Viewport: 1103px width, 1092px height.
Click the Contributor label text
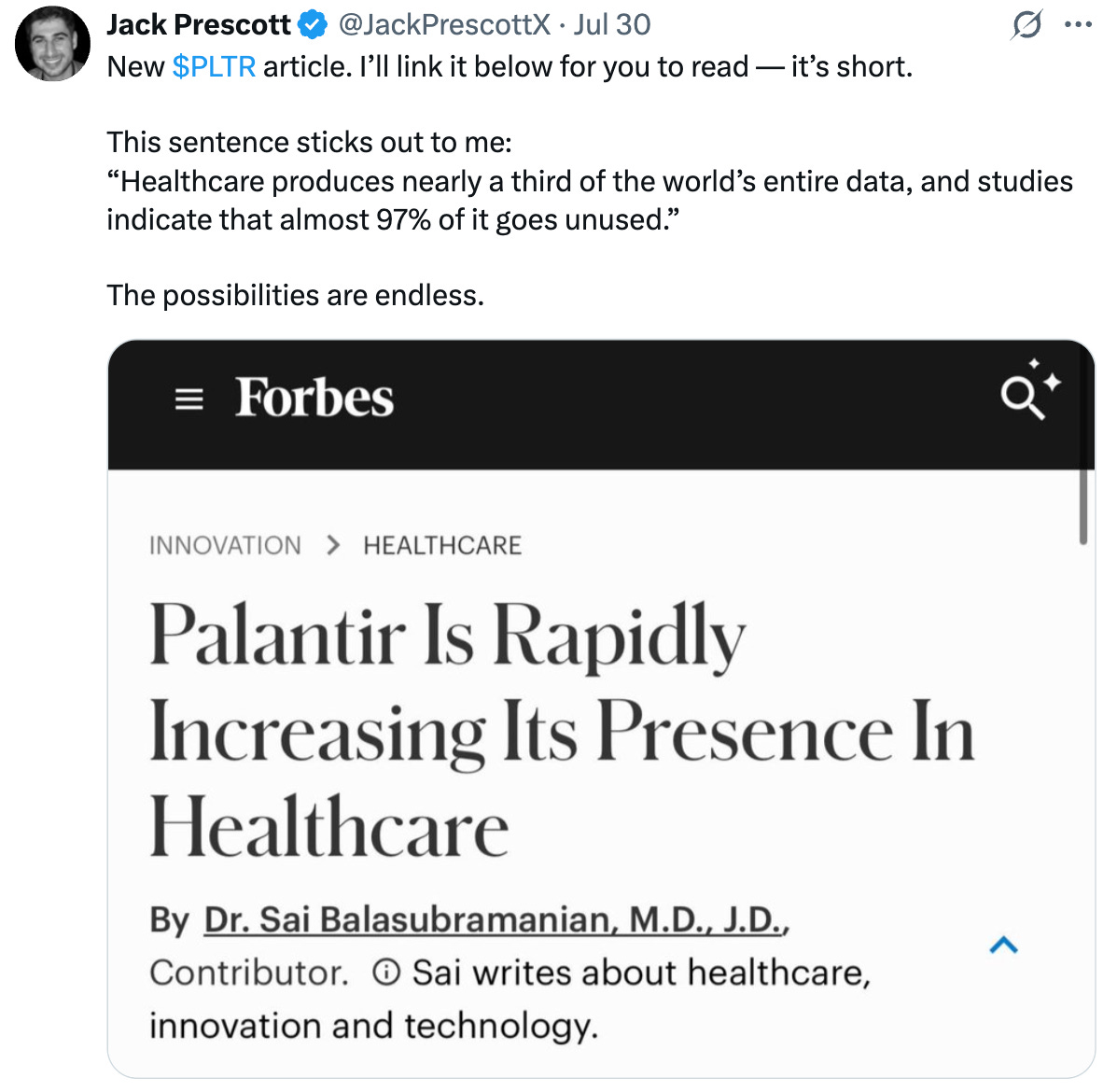249,973
